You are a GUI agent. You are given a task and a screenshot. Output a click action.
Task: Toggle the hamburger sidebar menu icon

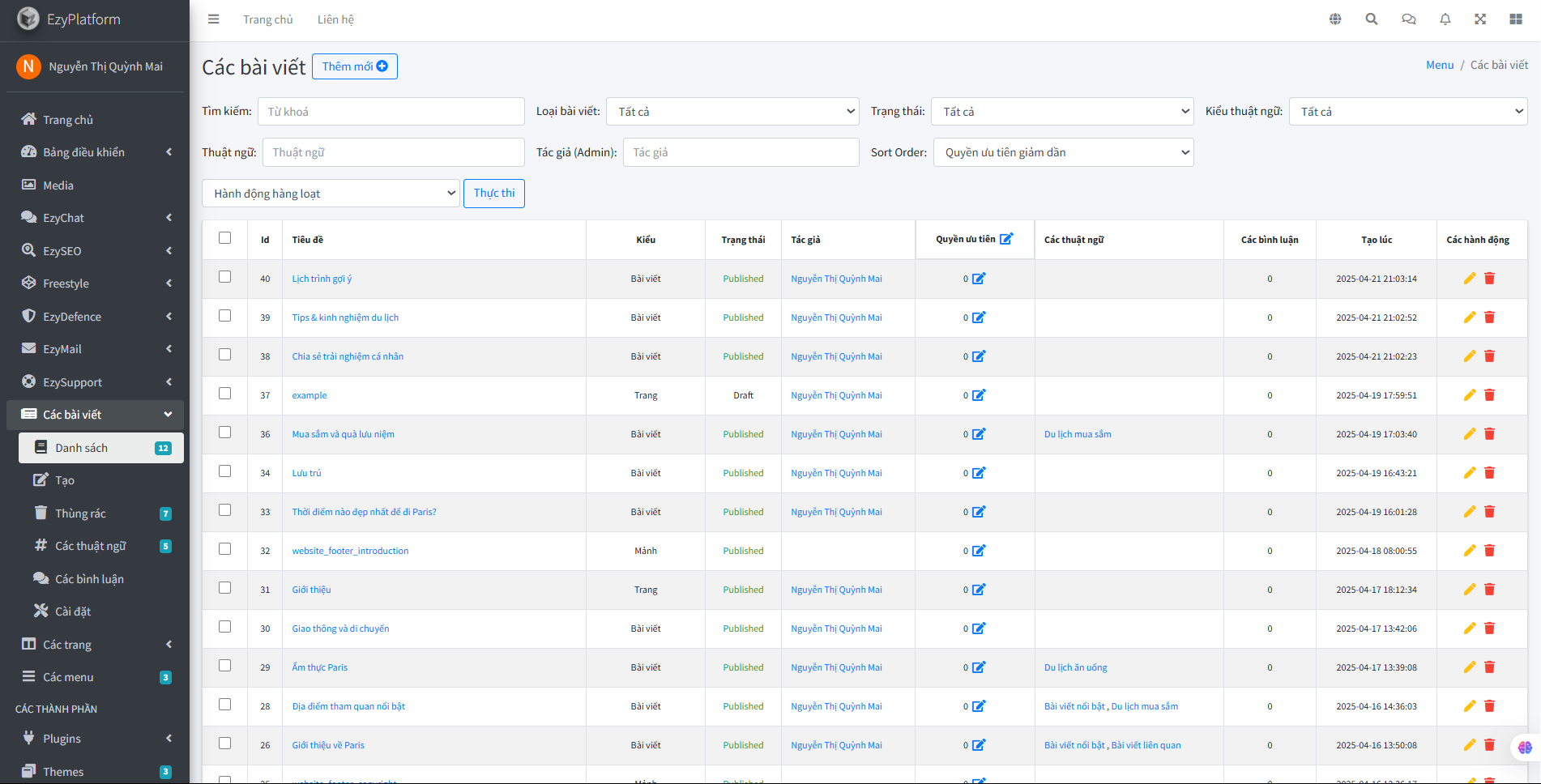point(213,19)
